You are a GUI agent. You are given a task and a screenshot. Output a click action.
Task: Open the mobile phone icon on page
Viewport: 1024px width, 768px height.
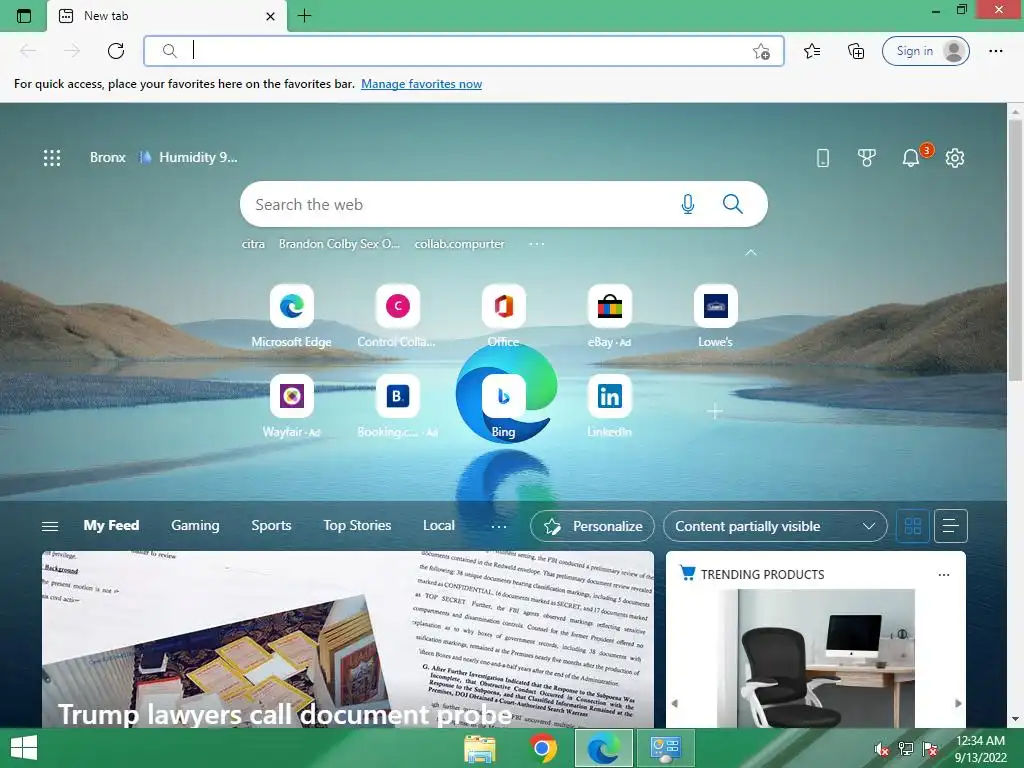[x=823, y=157]
